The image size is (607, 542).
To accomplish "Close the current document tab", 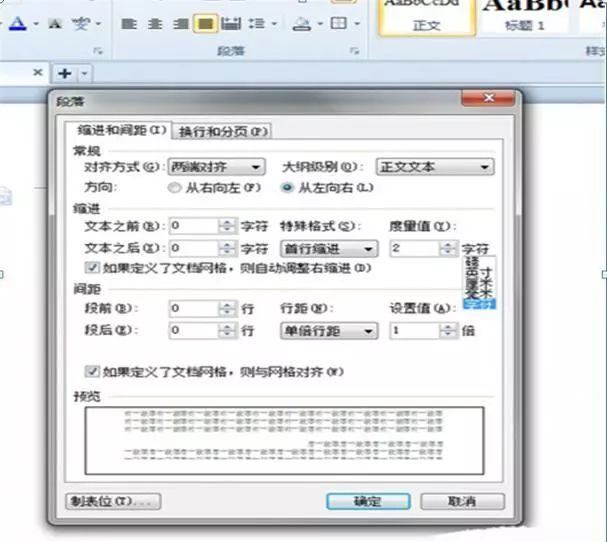I will point(38,72).
